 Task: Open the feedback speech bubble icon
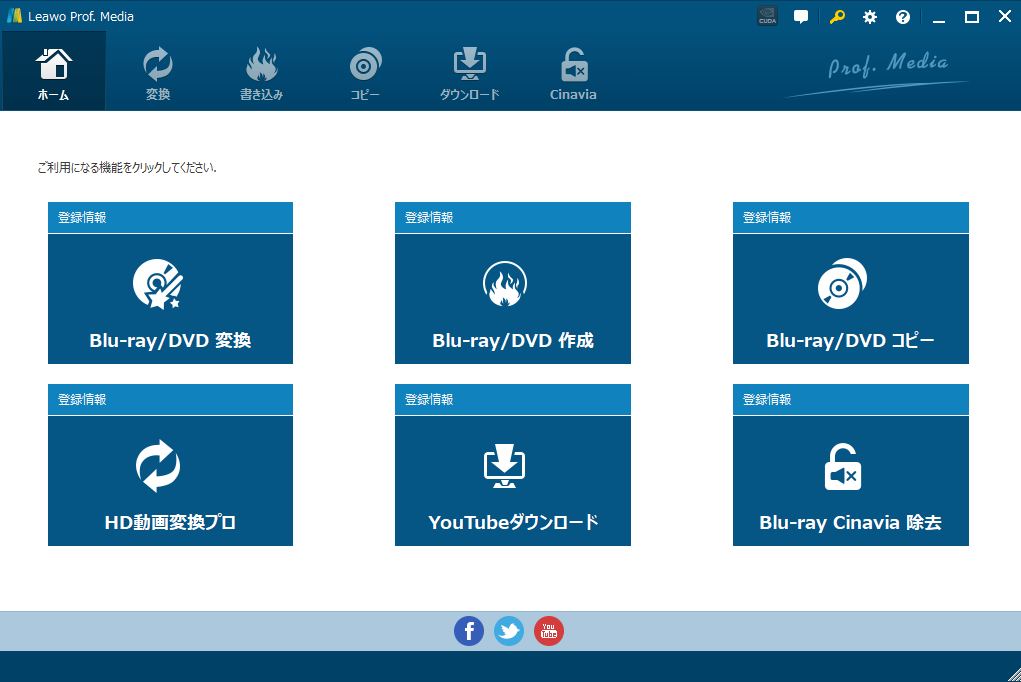pos(801,17)
